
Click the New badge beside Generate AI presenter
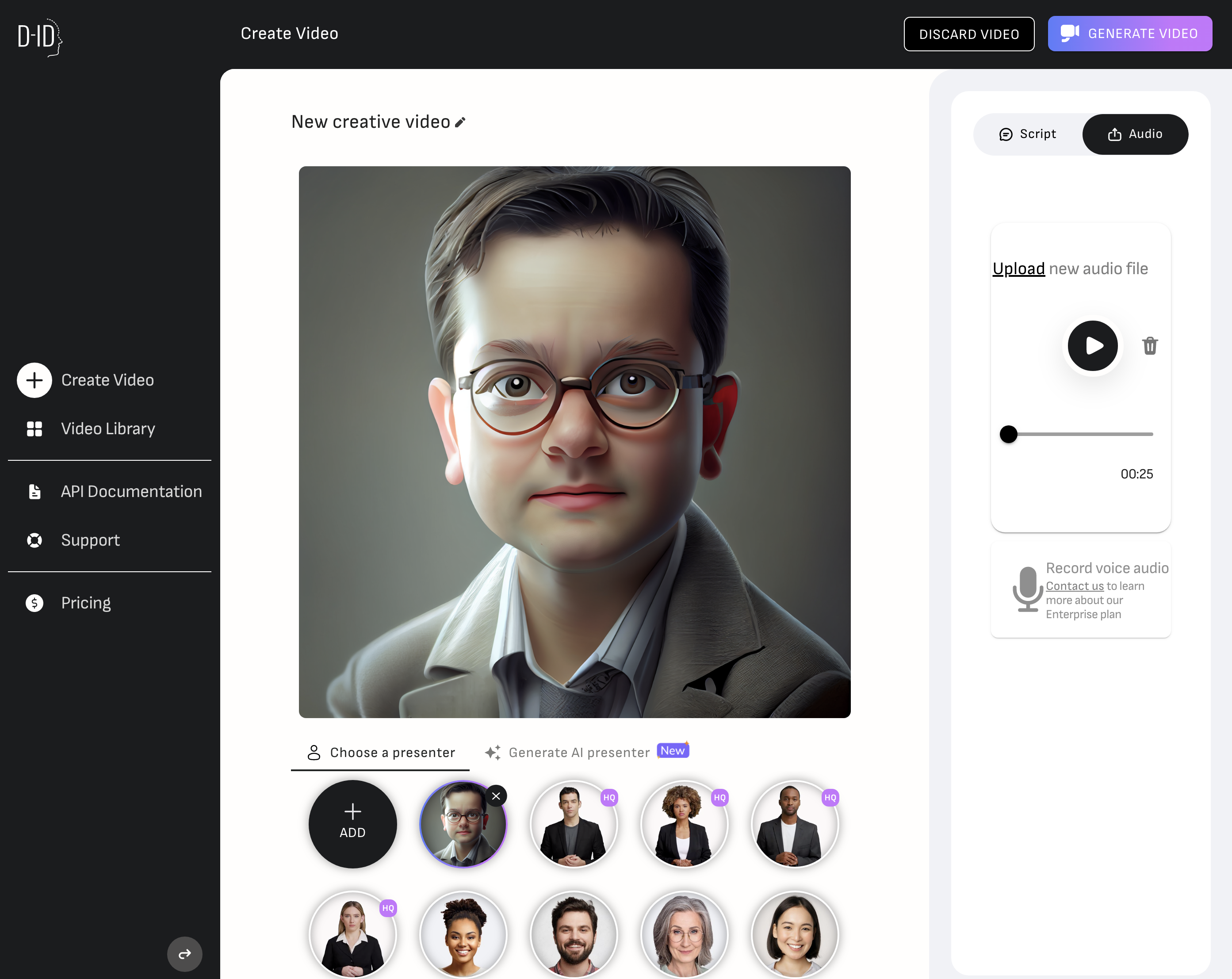(x=673, y=750)
